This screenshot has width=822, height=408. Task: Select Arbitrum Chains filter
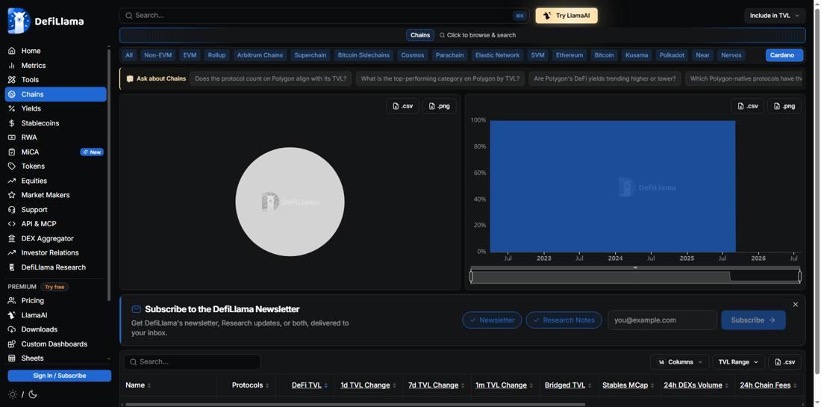pos(260,55)
